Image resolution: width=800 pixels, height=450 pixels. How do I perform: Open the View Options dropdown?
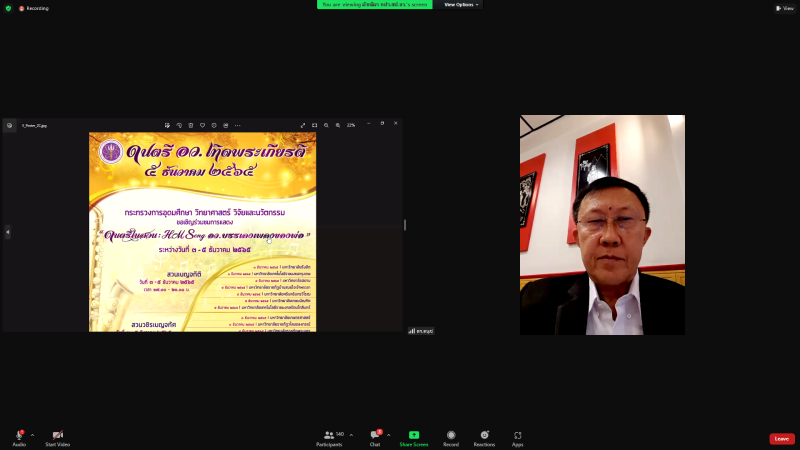[x=462, y=4]
